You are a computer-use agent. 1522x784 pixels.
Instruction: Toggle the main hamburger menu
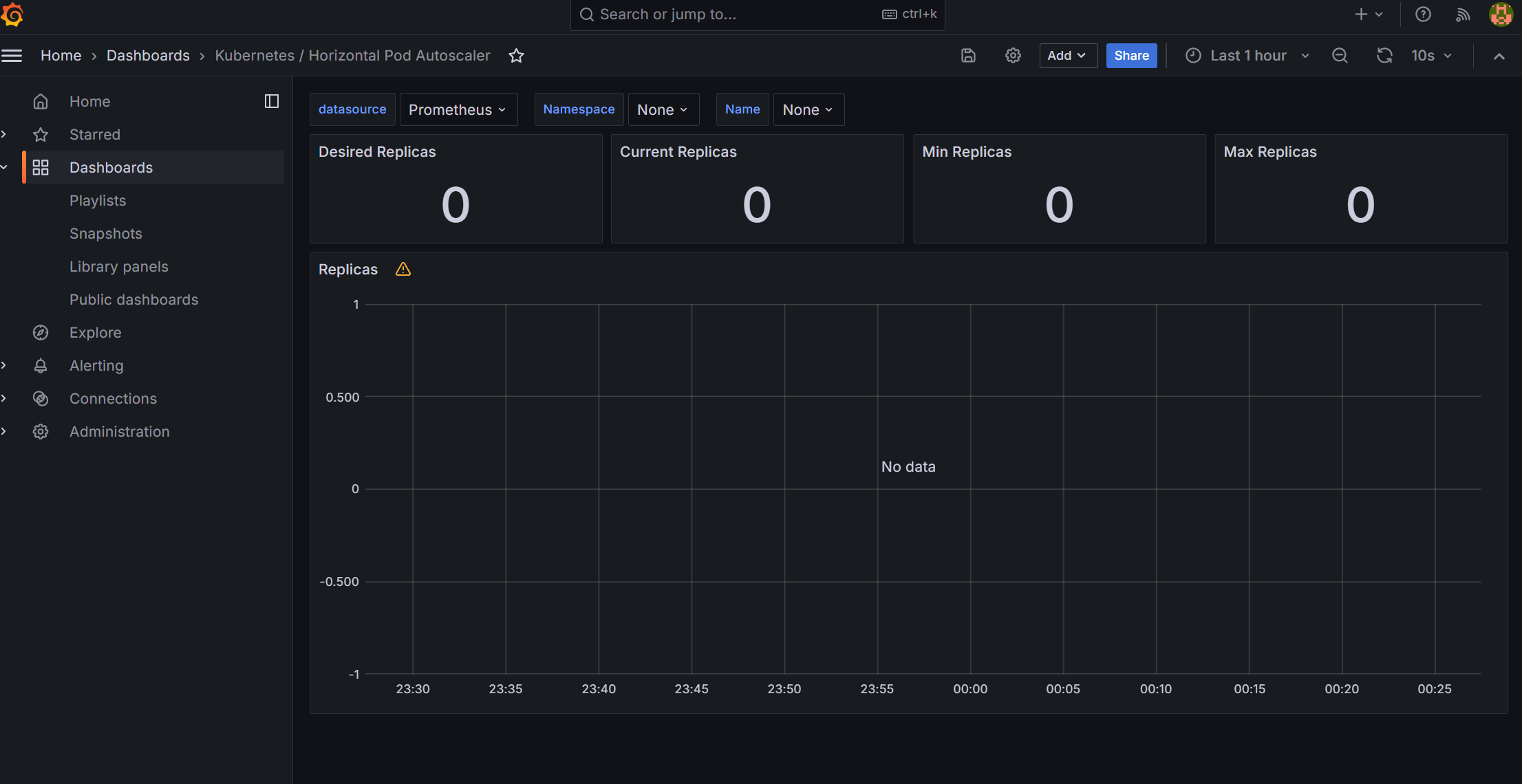tap(12, 56)
